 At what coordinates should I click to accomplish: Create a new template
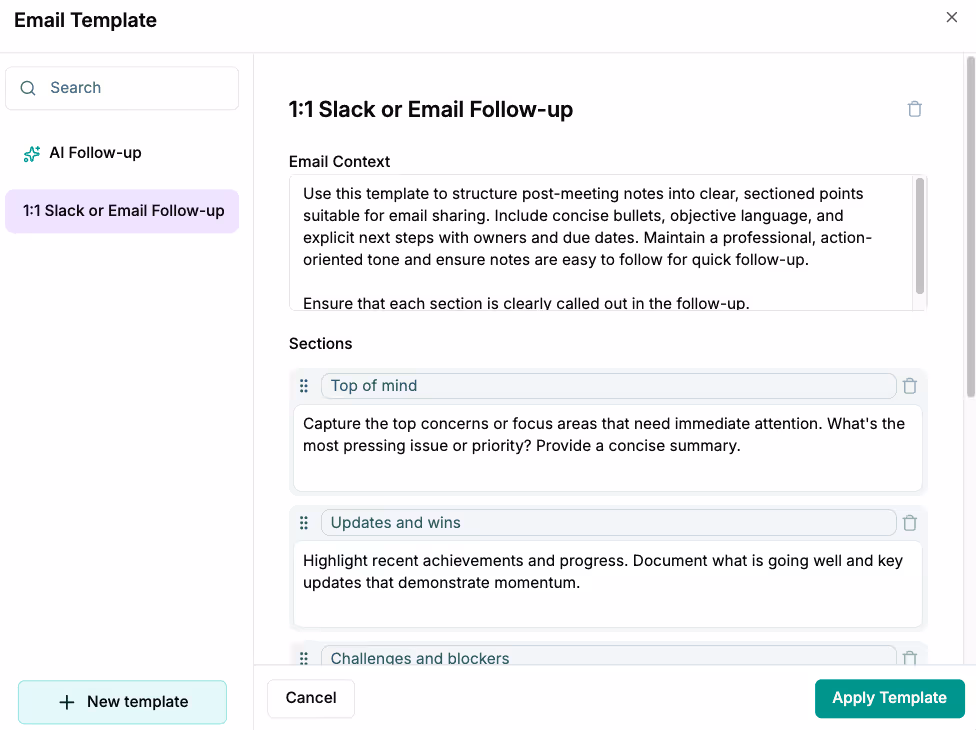point(122,702)
